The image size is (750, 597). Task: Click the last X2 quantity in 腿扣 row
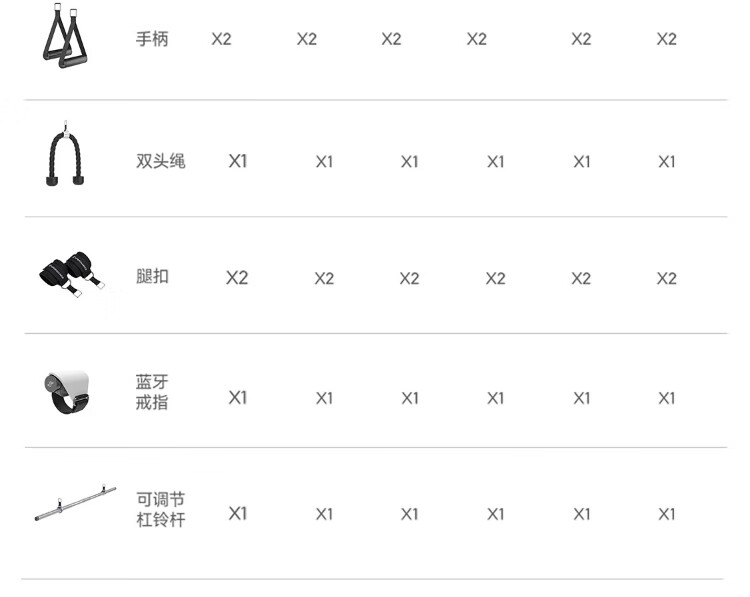(666, 278)
